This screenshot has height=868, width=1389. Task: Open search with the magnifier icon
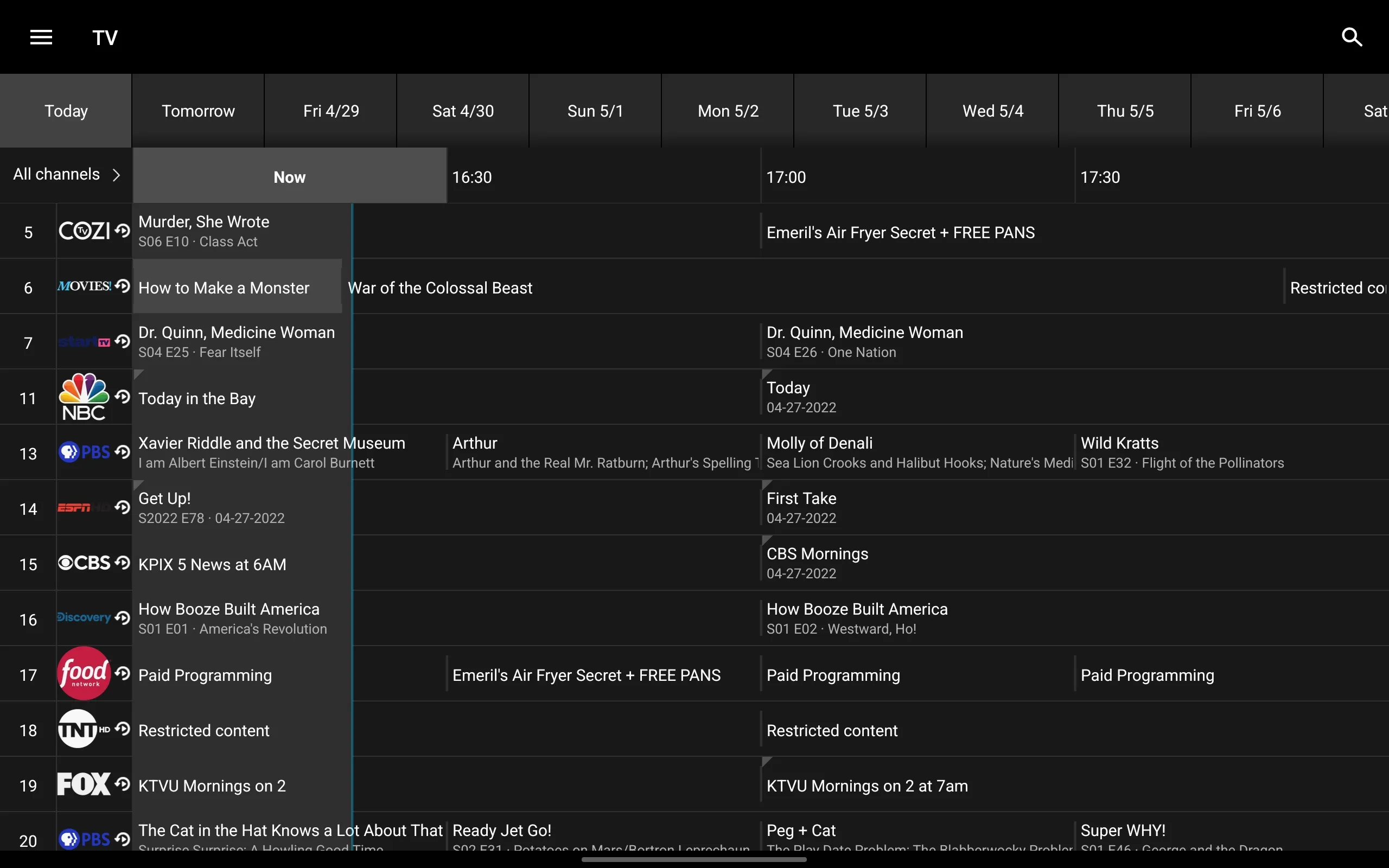pyautogui.click(x=1352, y=37)
